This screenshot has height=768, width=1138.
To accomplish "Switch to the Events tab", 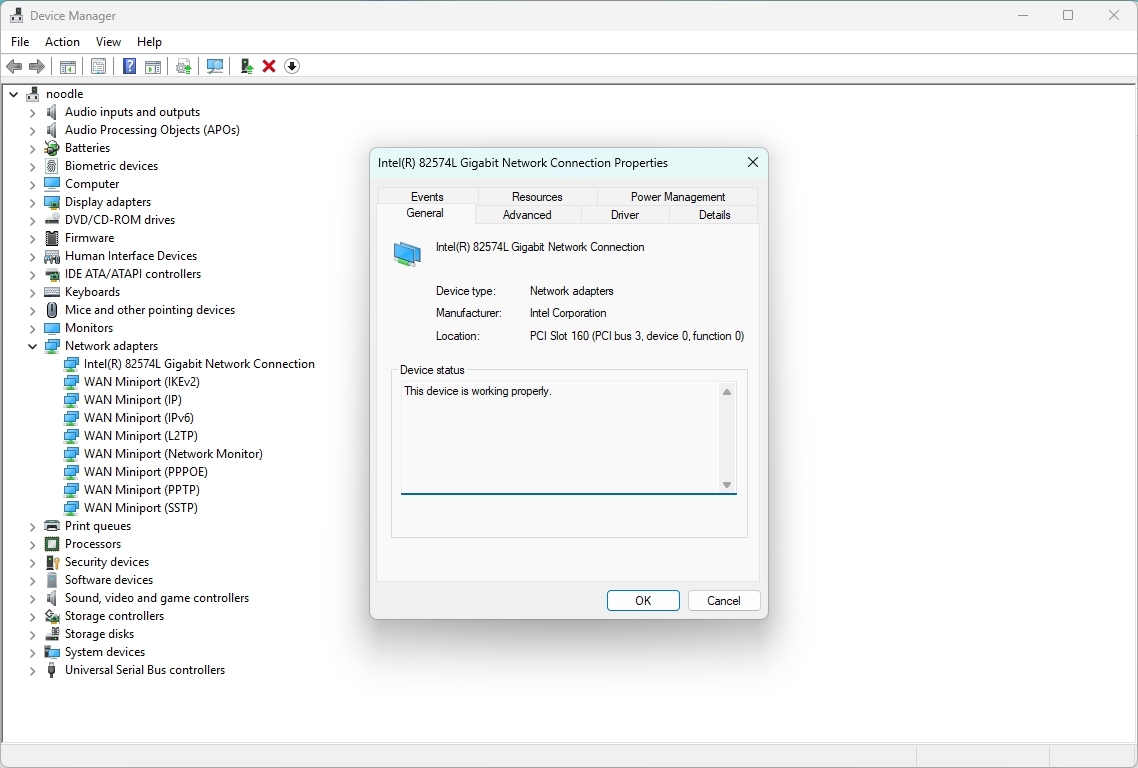I will (x=427, y=197).
